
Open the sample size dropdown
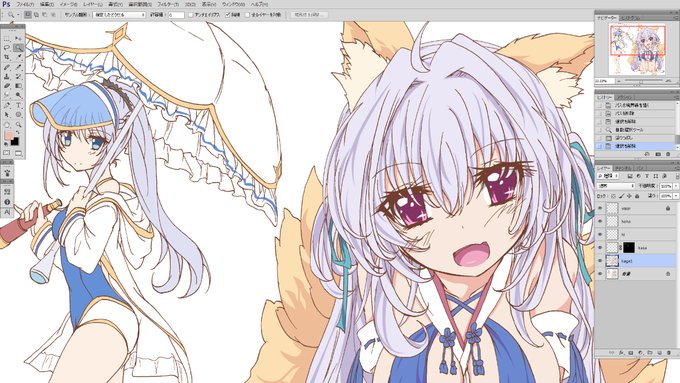click(119, 15)
